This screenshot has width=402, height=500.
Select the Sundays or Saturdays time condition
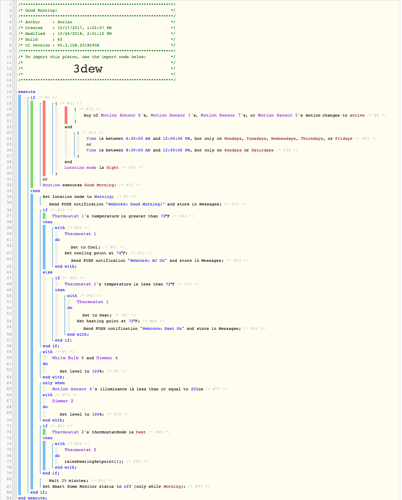click(x=180, y=150)
